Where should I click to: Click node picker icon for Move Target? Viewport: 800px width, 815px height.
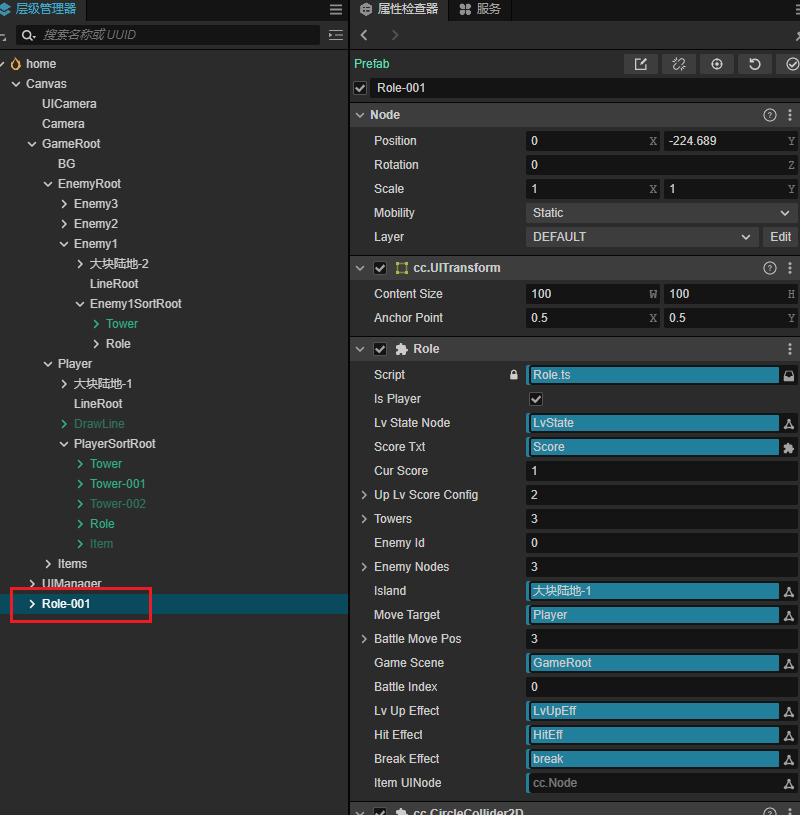789,615
